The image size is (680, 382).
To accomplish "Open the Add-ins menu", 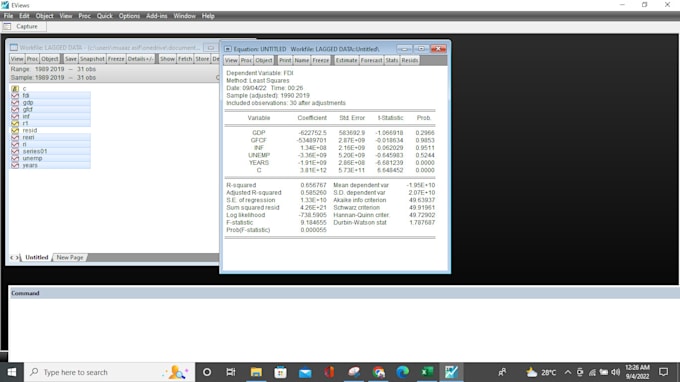I will point(157,16).
